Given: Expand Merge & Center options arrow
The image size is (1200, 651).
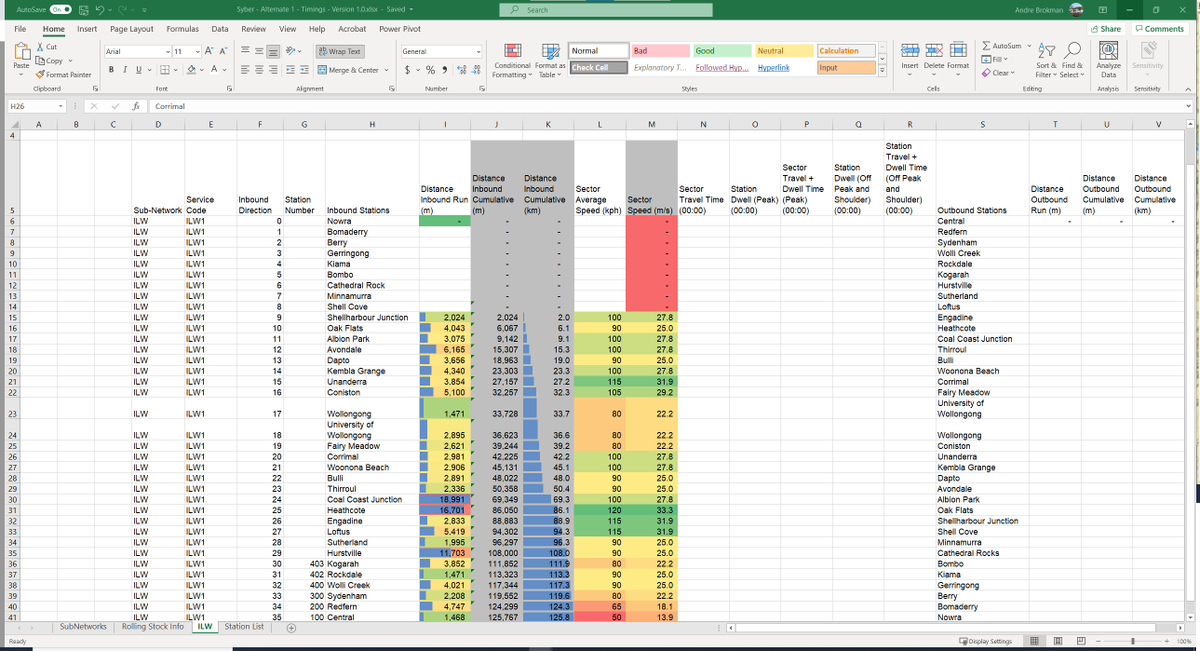Looking at the screenshot, I should [x=385, y=70].
